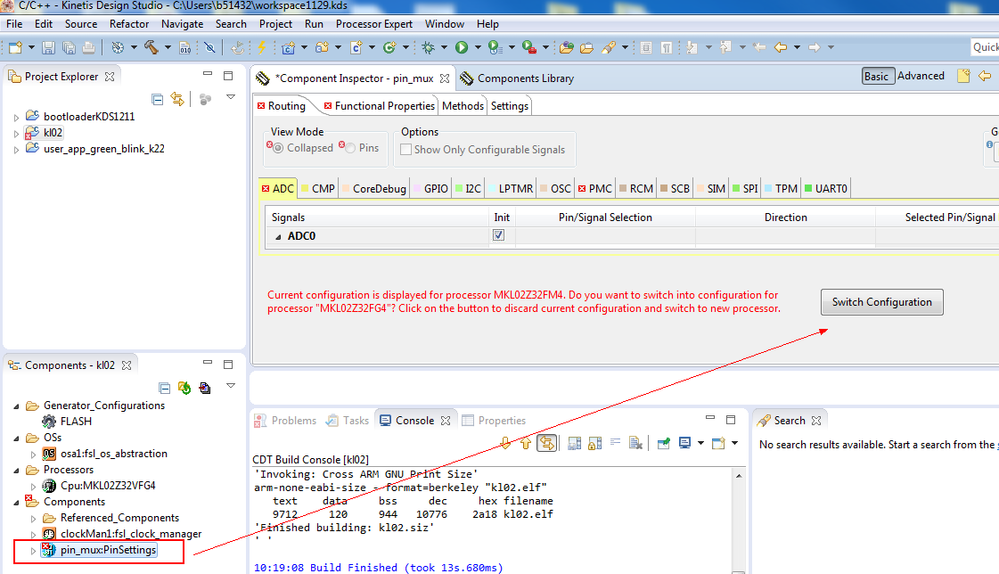Screen dimensions: 999x574
Task: Open the Methods tab
Action: 463,106
